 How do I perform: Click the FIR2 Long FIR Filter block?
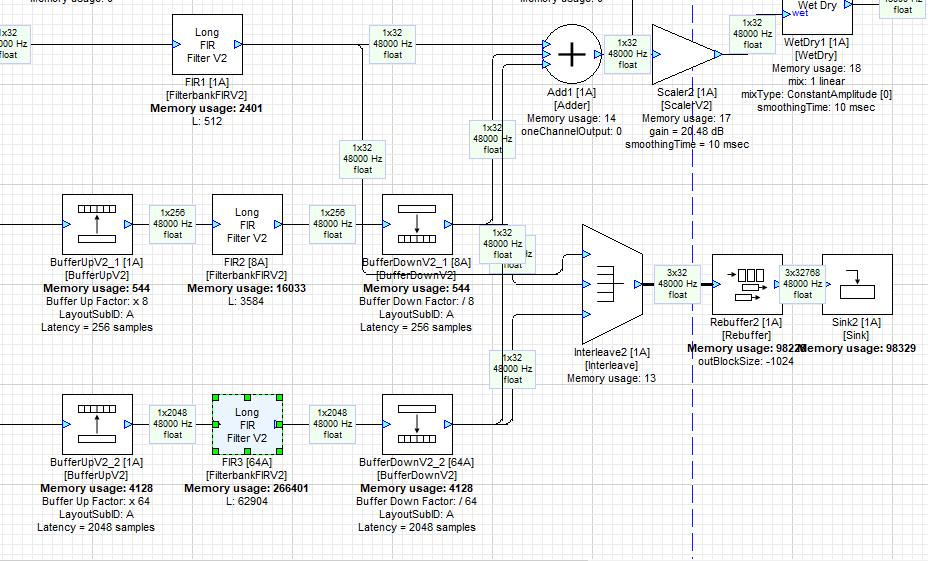click(x=247, y=224)
